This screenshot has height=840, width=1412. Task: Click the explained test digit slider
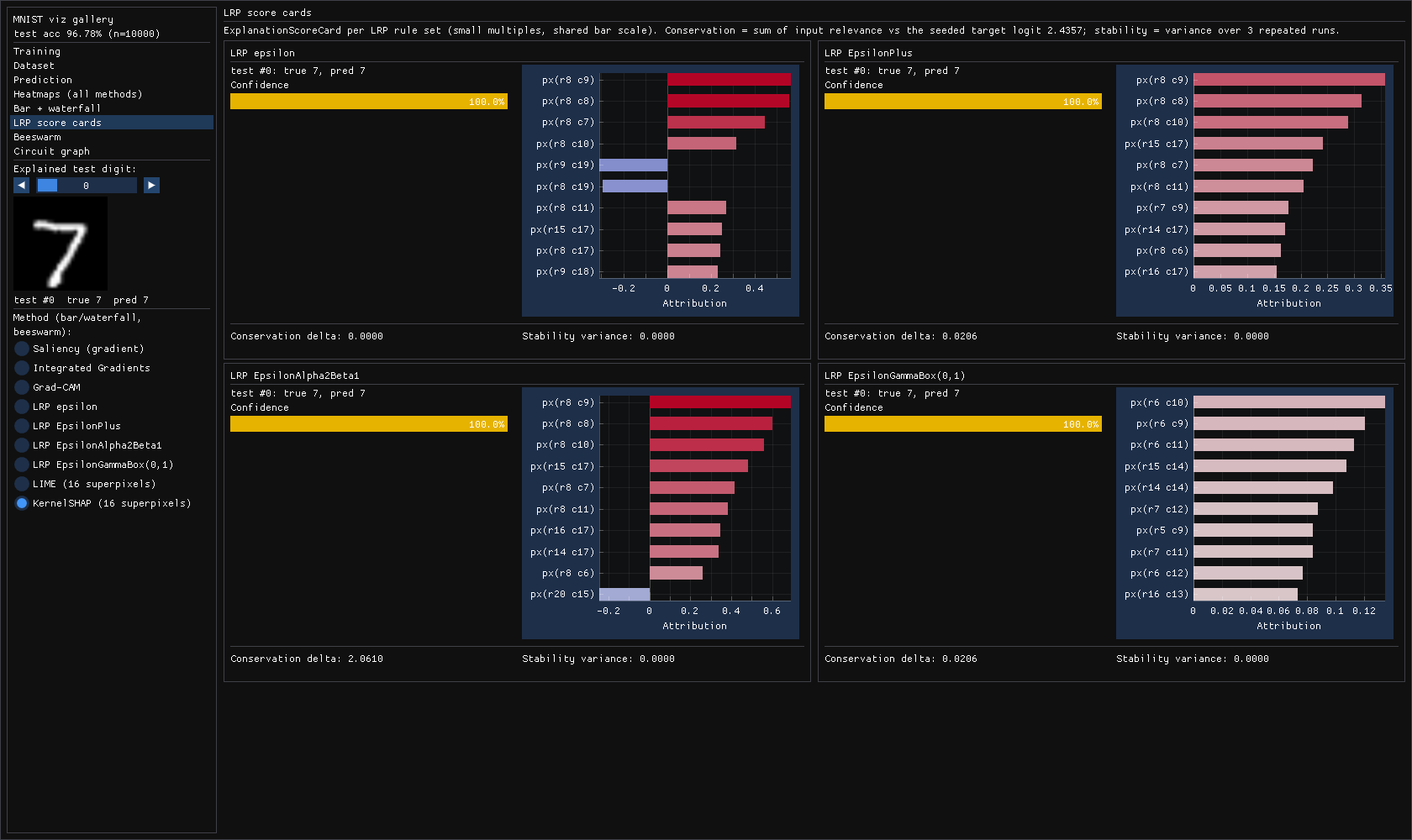pyautogui.click(x=87, y=186)
